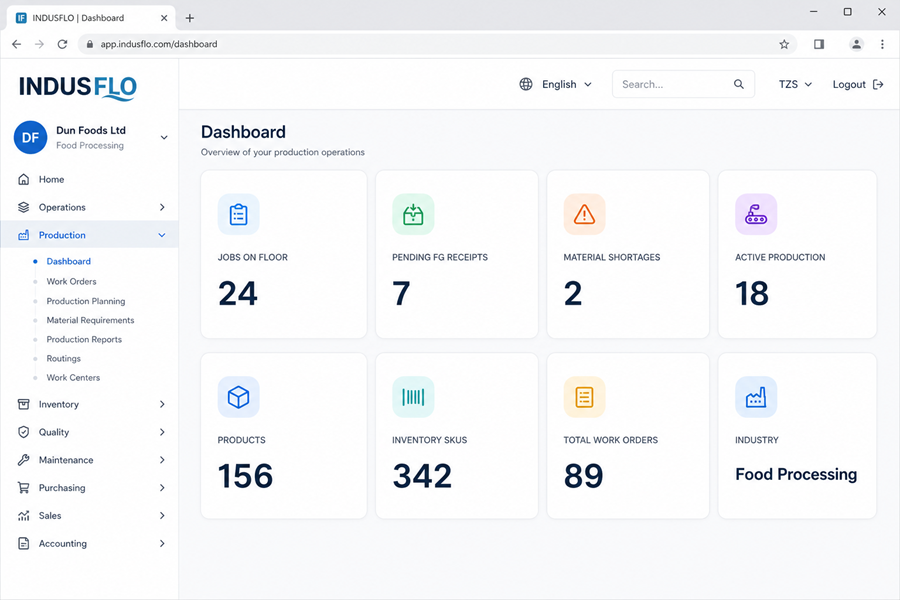The width and height of the screenshot is (900, 600).
Task: Click the Products cube icon
Action: point(238,397)
